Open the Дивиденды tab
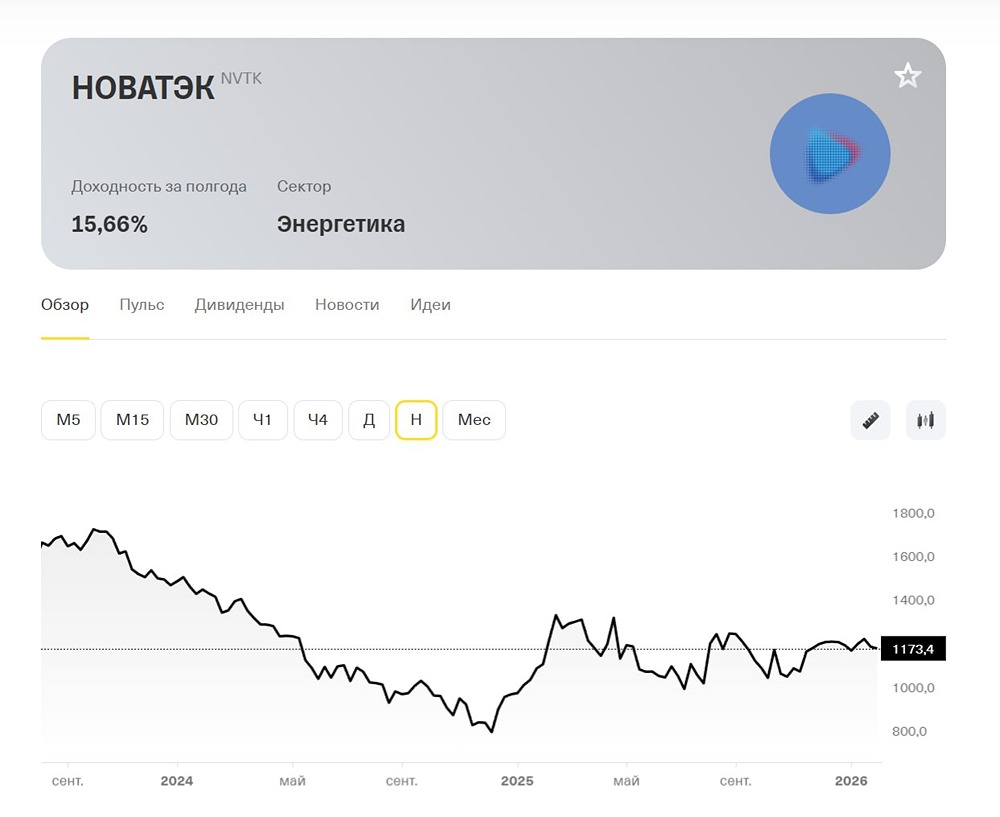This screenshot has width=1000, height=817. 239,305
